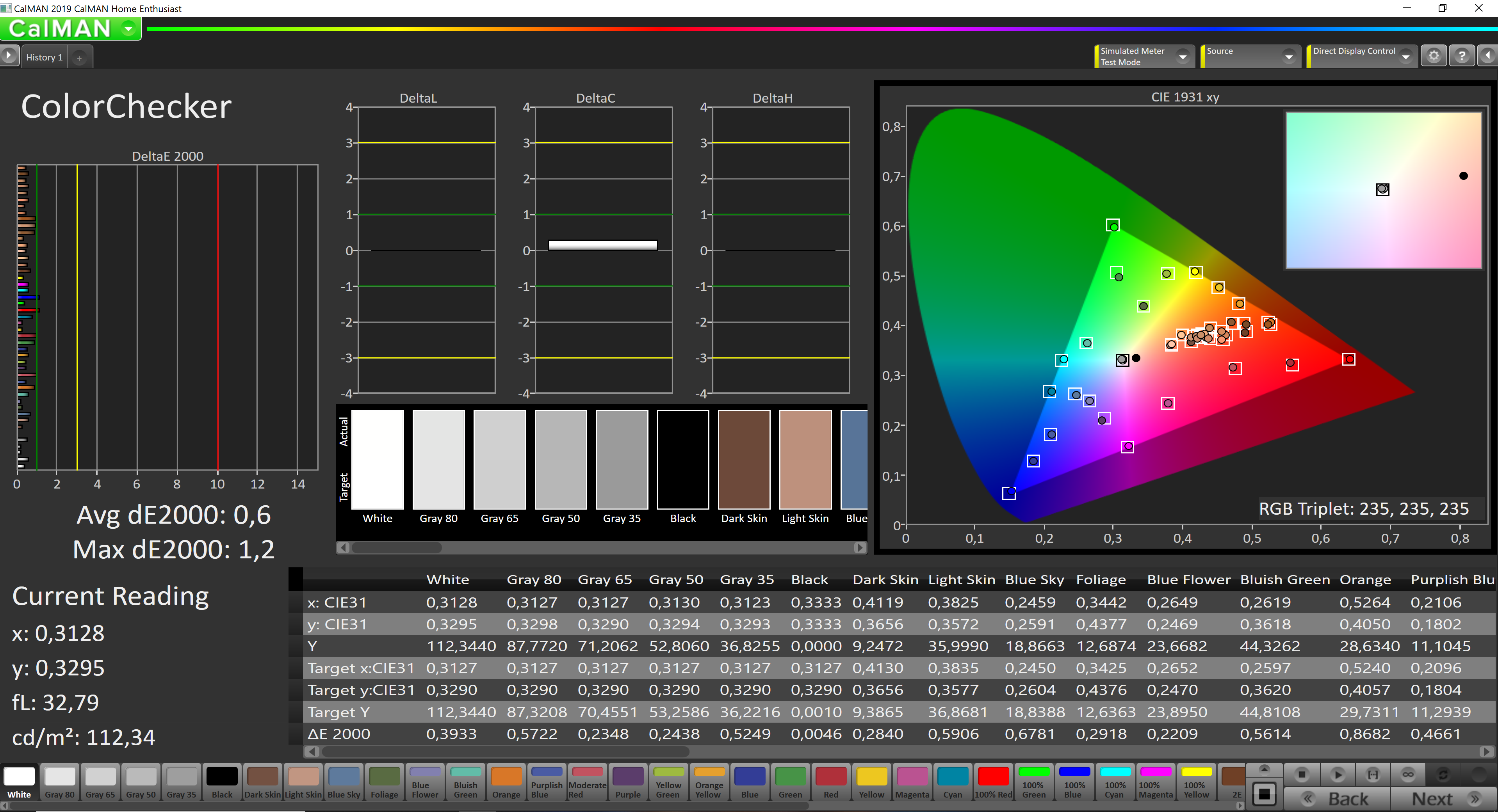Expand the workflow side panel arrow
The image size is (1498, 812).
(x=9, y=56)
